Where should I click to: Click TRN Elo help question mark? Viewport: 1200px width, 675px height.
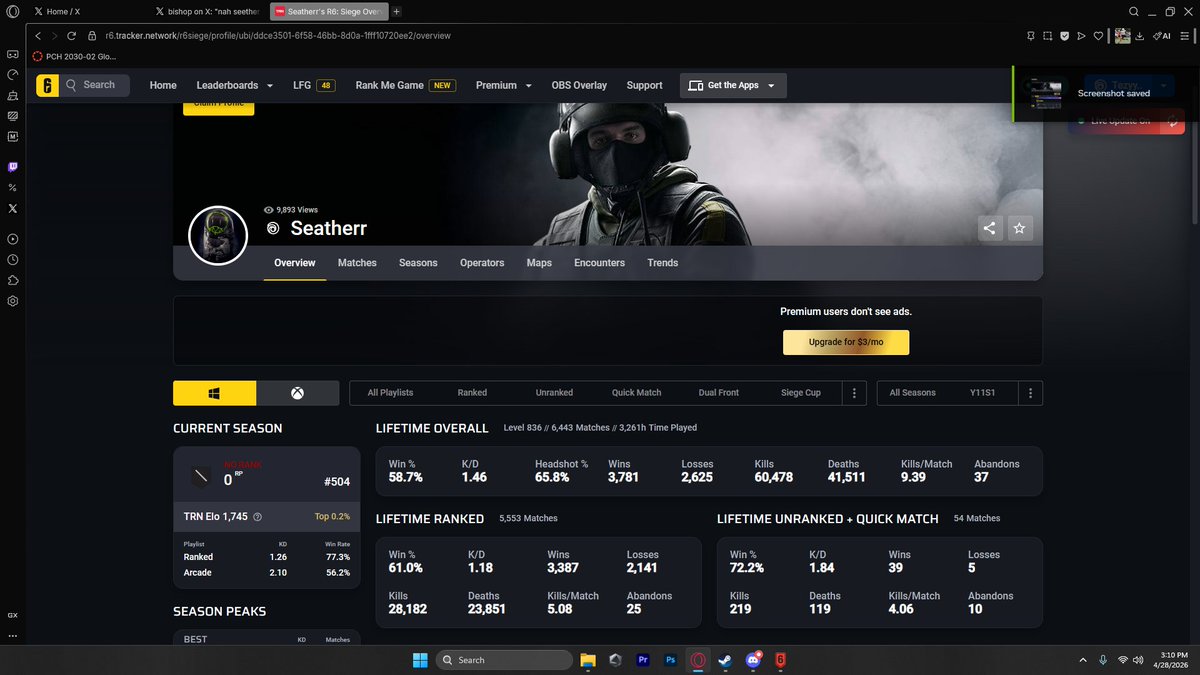pos(258,517)
